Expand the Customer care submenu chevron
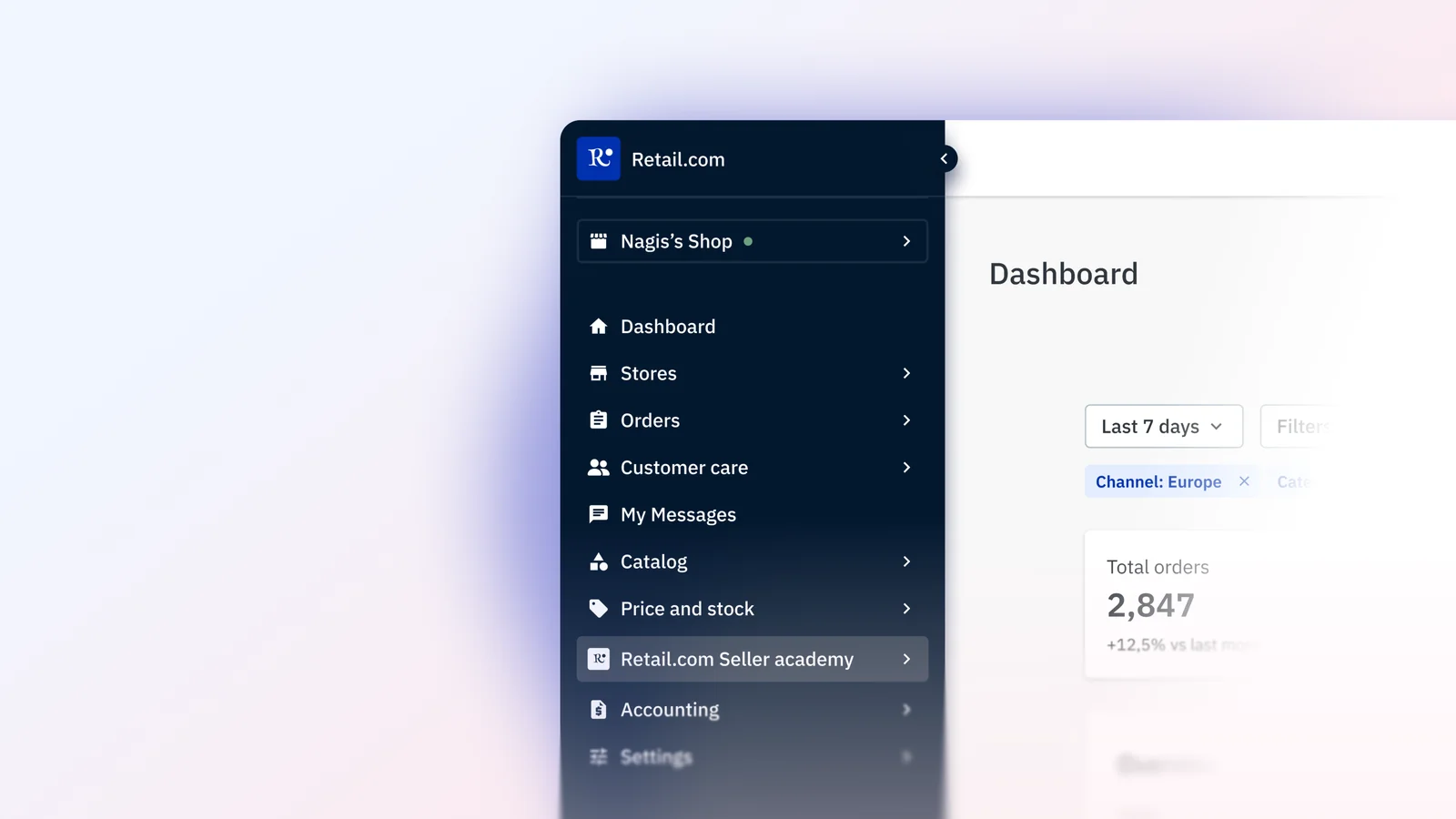The width and height of the screenshot is (1456, 819). click(906, 467)
